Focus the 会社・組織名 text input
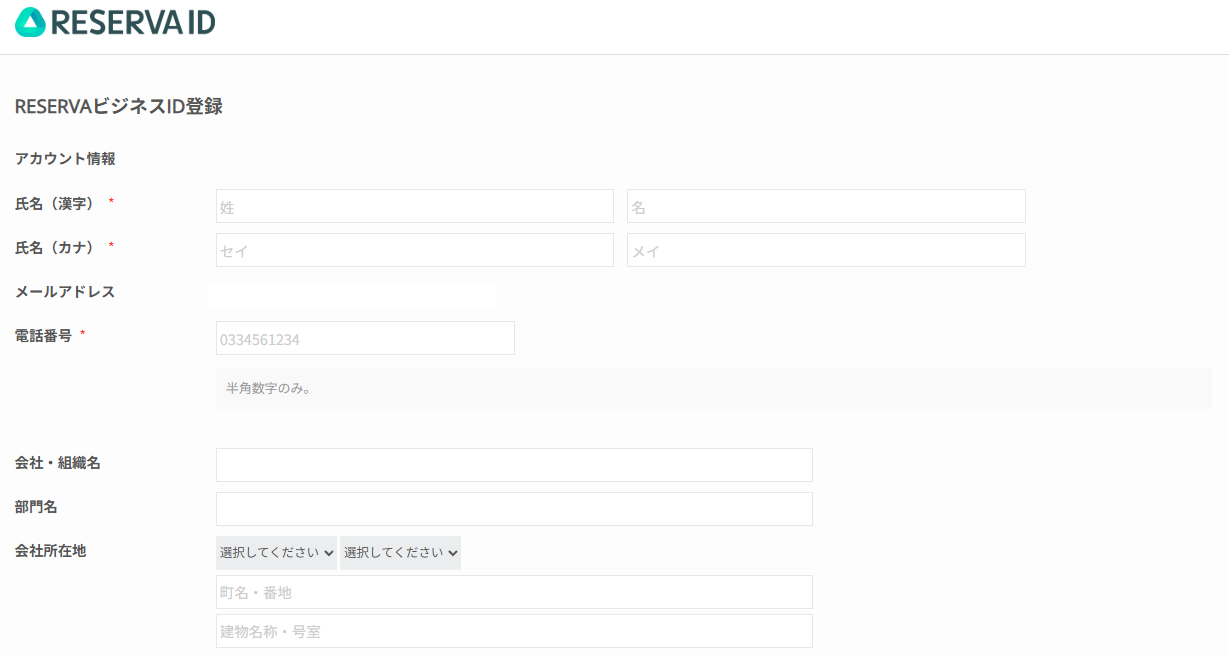Image resolution: width=1229 pixels, height=655 pixels. pyautogui.click(x=514, y=465)
